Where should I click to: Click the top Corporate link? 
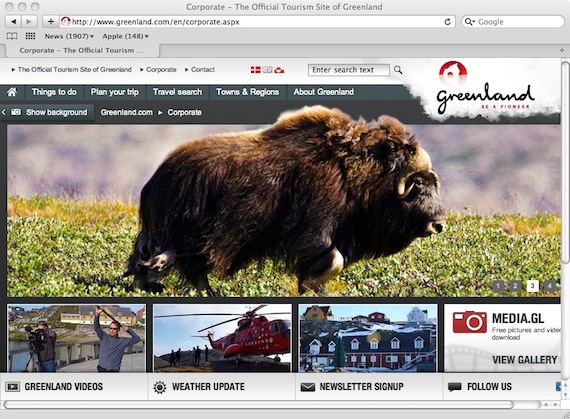click(x=161, y=69)
